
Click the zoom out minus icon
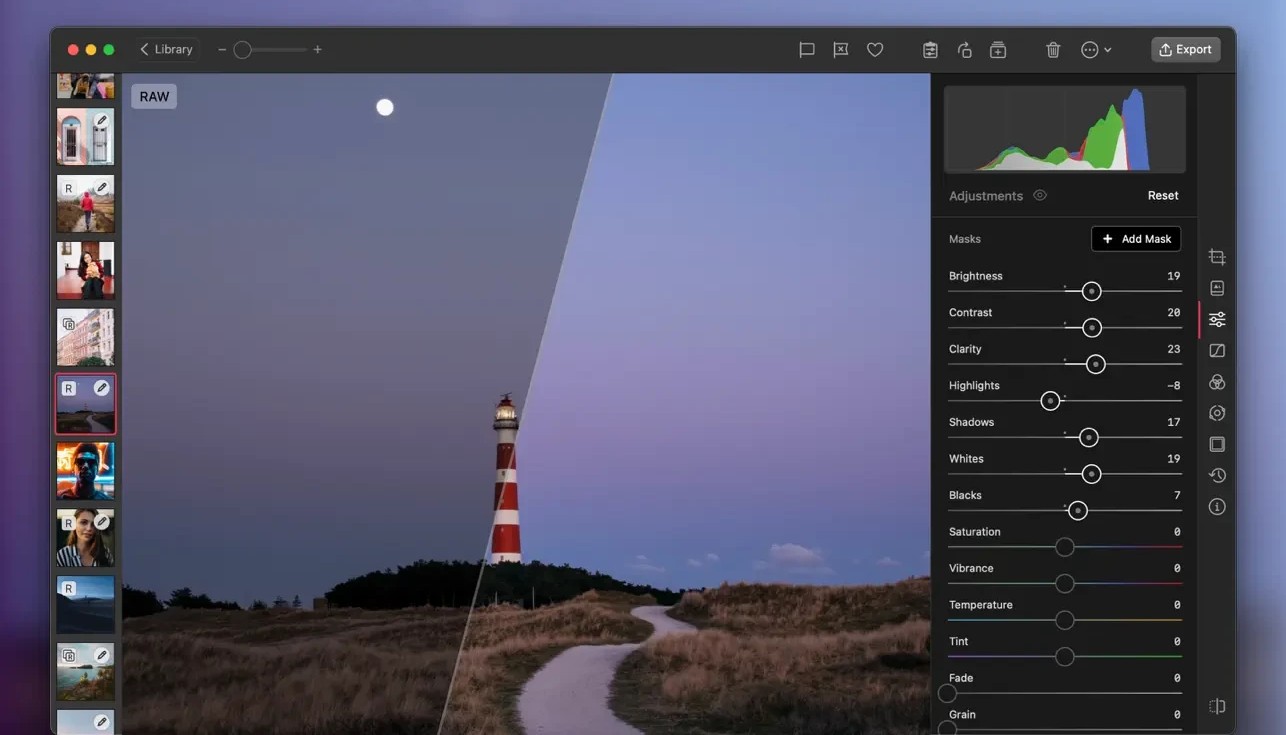pos(222,49)
